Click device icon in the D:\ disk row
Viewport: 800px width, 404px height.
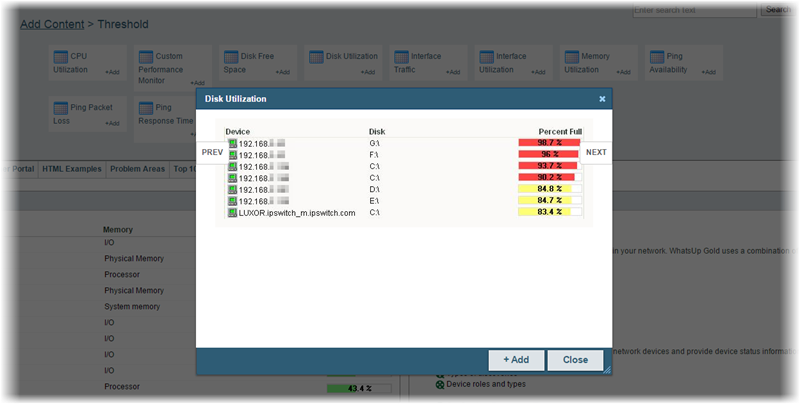(x=233, y=190)
